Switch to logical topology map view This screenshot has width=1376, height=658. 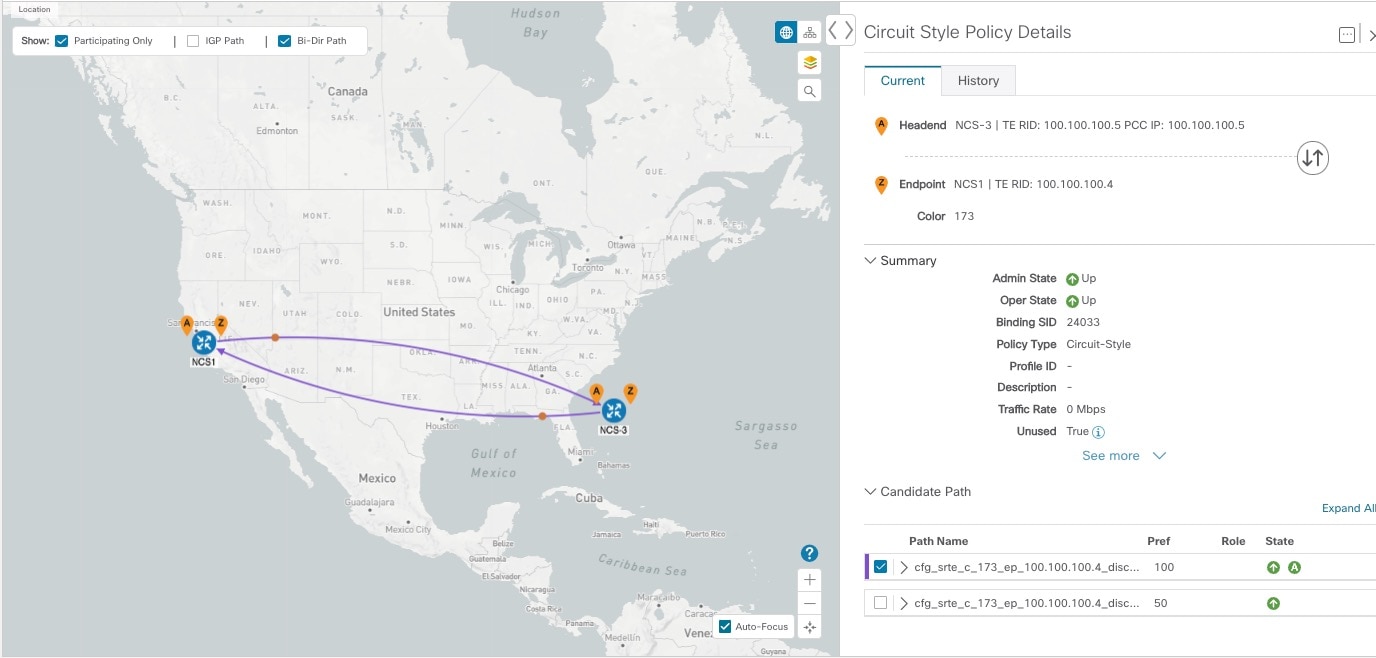(809, 33)
